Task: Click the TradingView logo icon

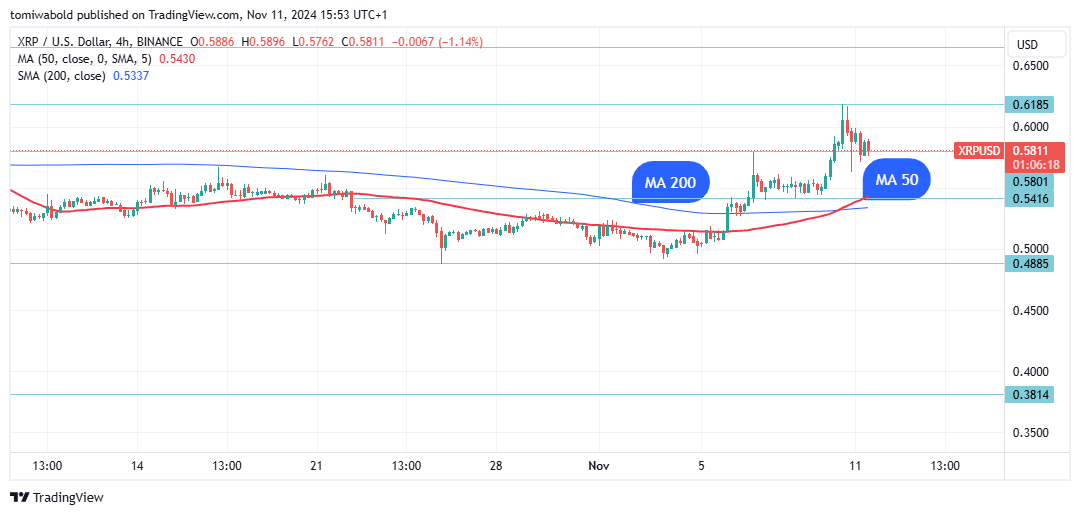Action: coord(20,497)
